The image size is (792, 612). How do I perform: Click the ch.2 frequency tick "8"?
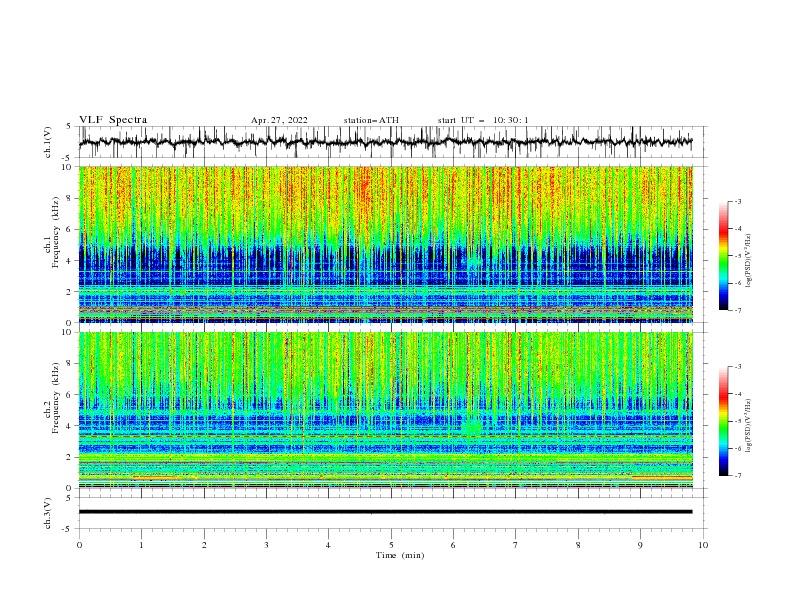[69, 364]
